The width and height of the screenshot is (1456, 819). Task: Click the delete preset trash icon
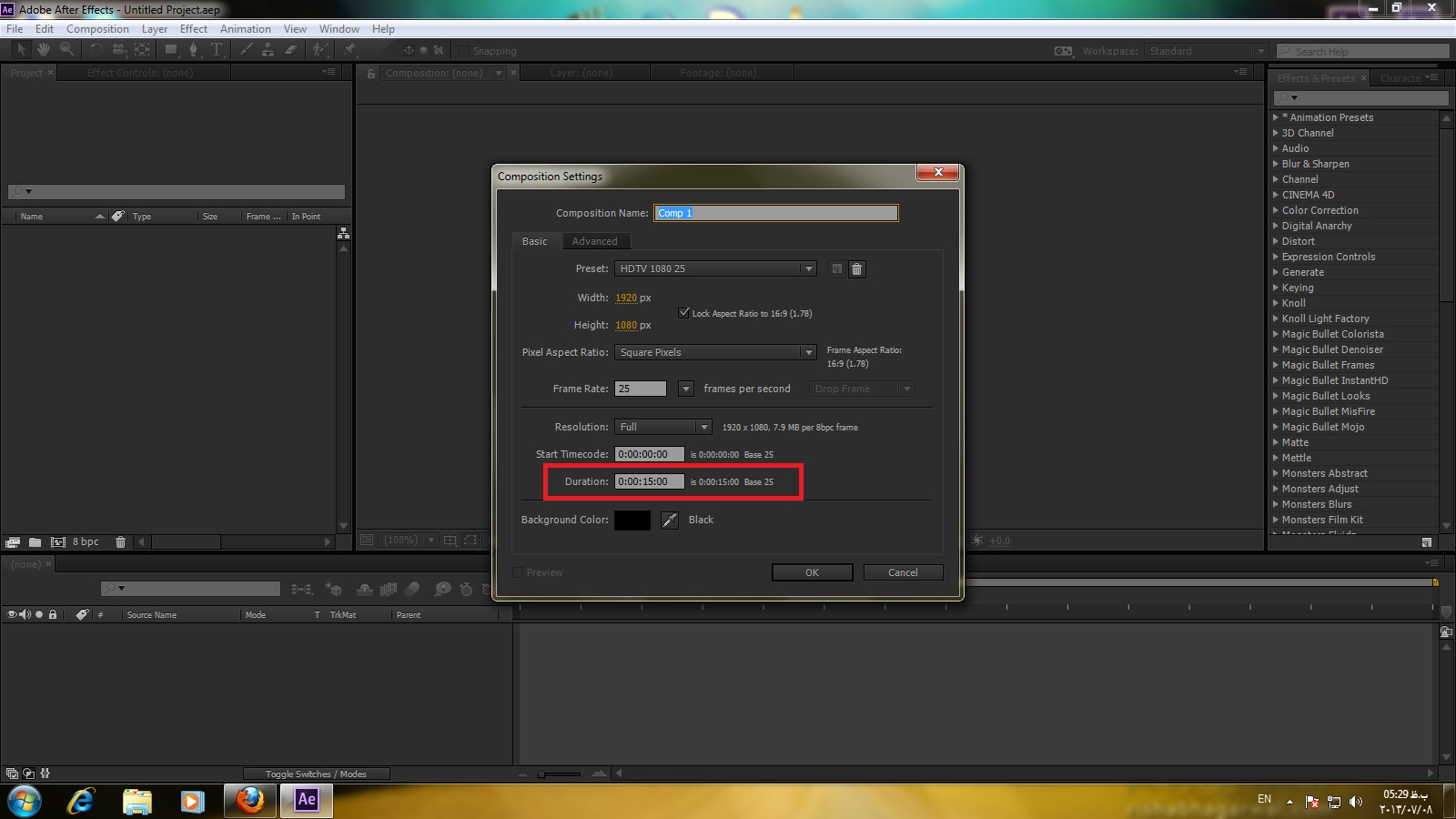pyautogui.click(x=856, y=269)
